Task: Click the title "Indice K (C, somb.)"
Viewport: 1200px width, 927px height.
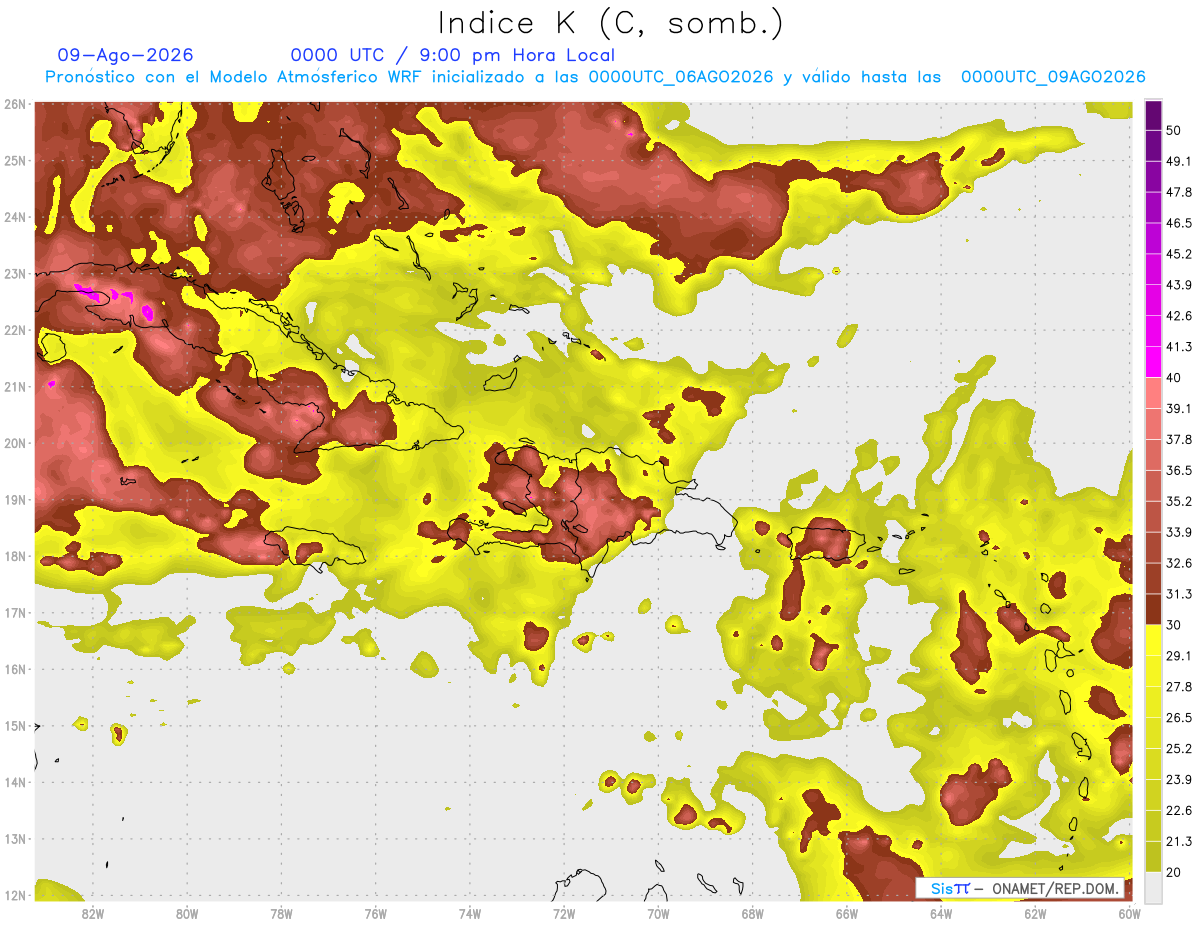Action: [611, 23]
